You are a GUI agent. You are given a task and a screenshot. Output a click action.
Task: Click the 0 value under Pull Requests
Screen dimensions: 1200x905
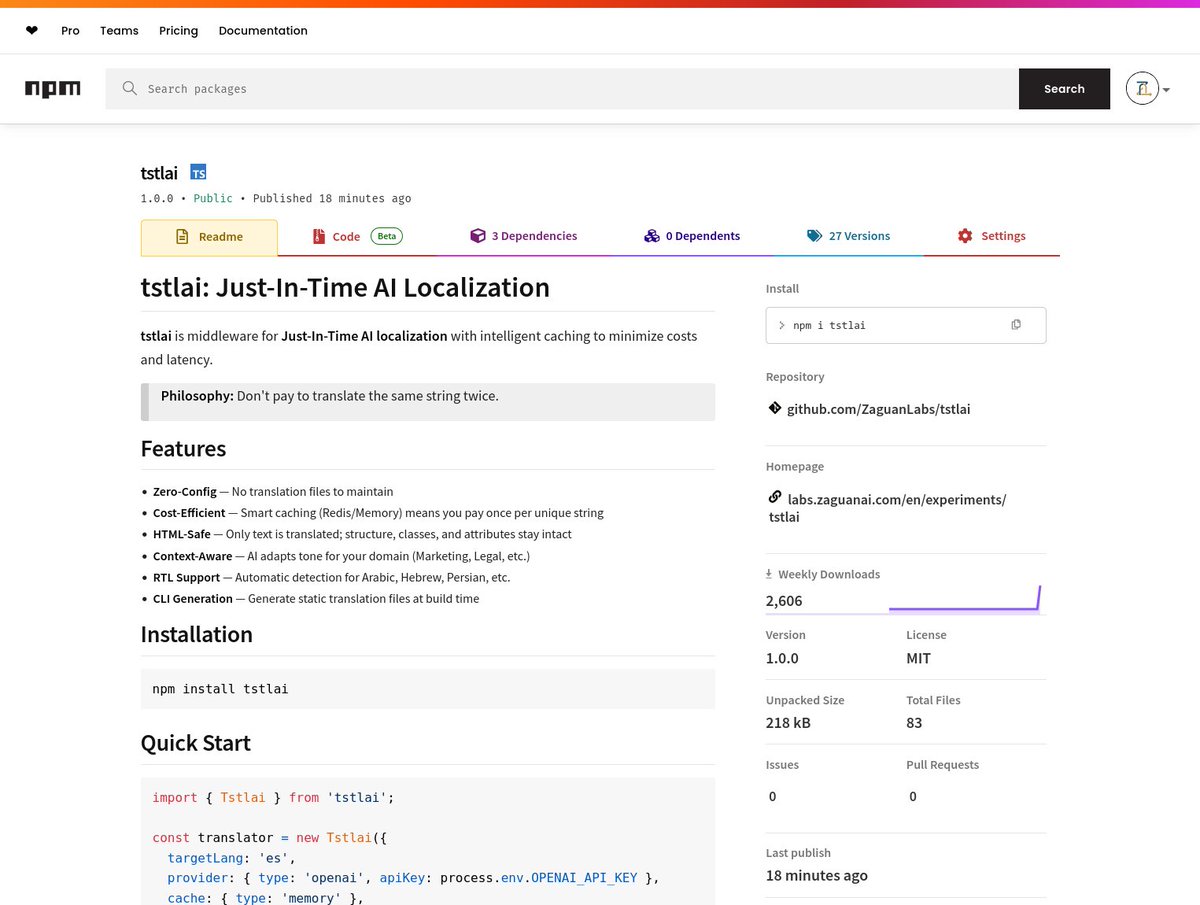pos(913,797)
